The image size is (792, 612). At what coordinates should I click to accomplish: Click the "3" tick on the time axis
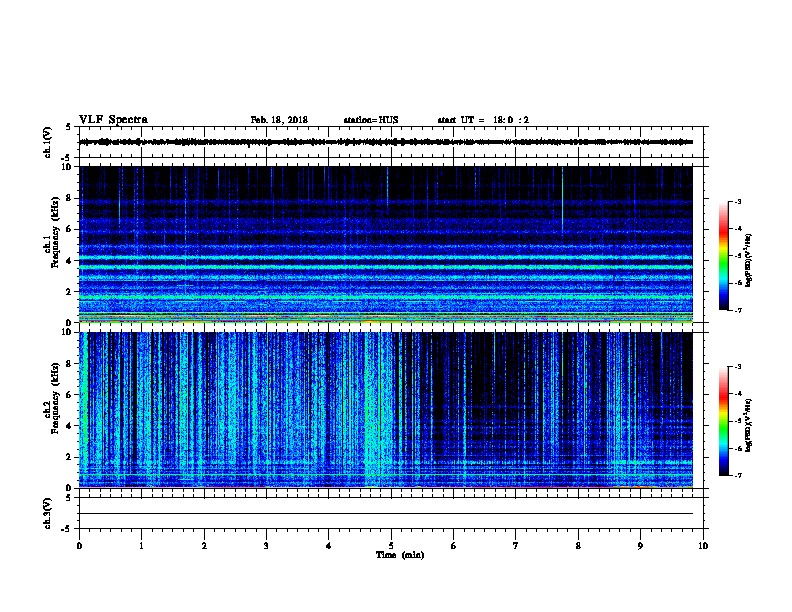click(x=266, y=545)
